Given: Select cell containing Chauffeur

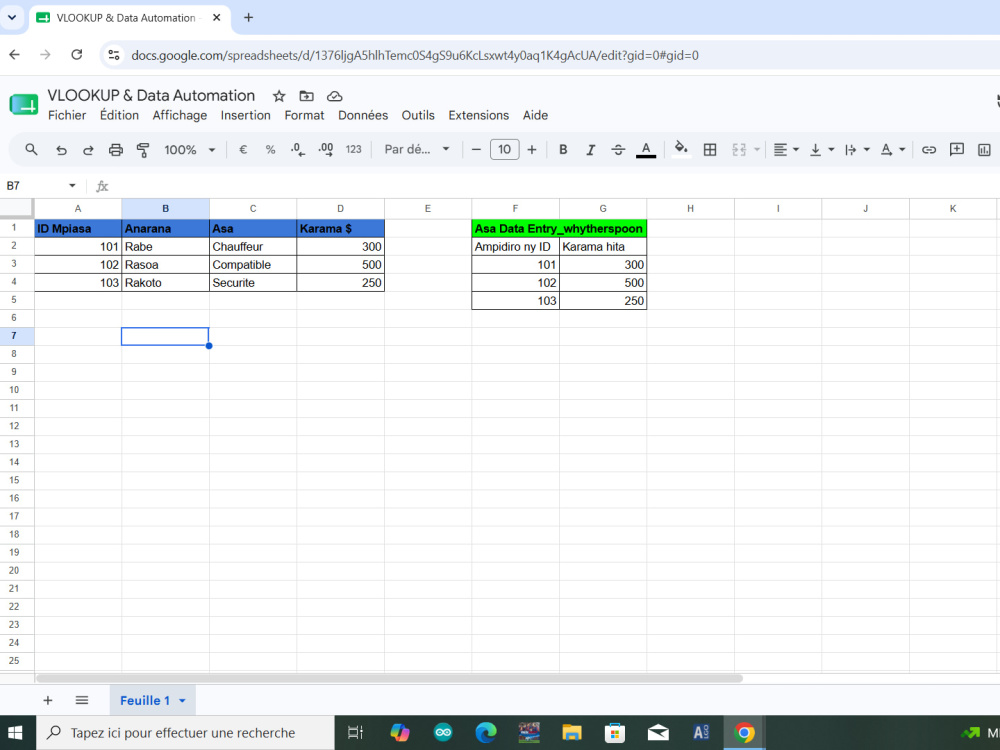Looking at the screenshot, I should coord(253,247).
